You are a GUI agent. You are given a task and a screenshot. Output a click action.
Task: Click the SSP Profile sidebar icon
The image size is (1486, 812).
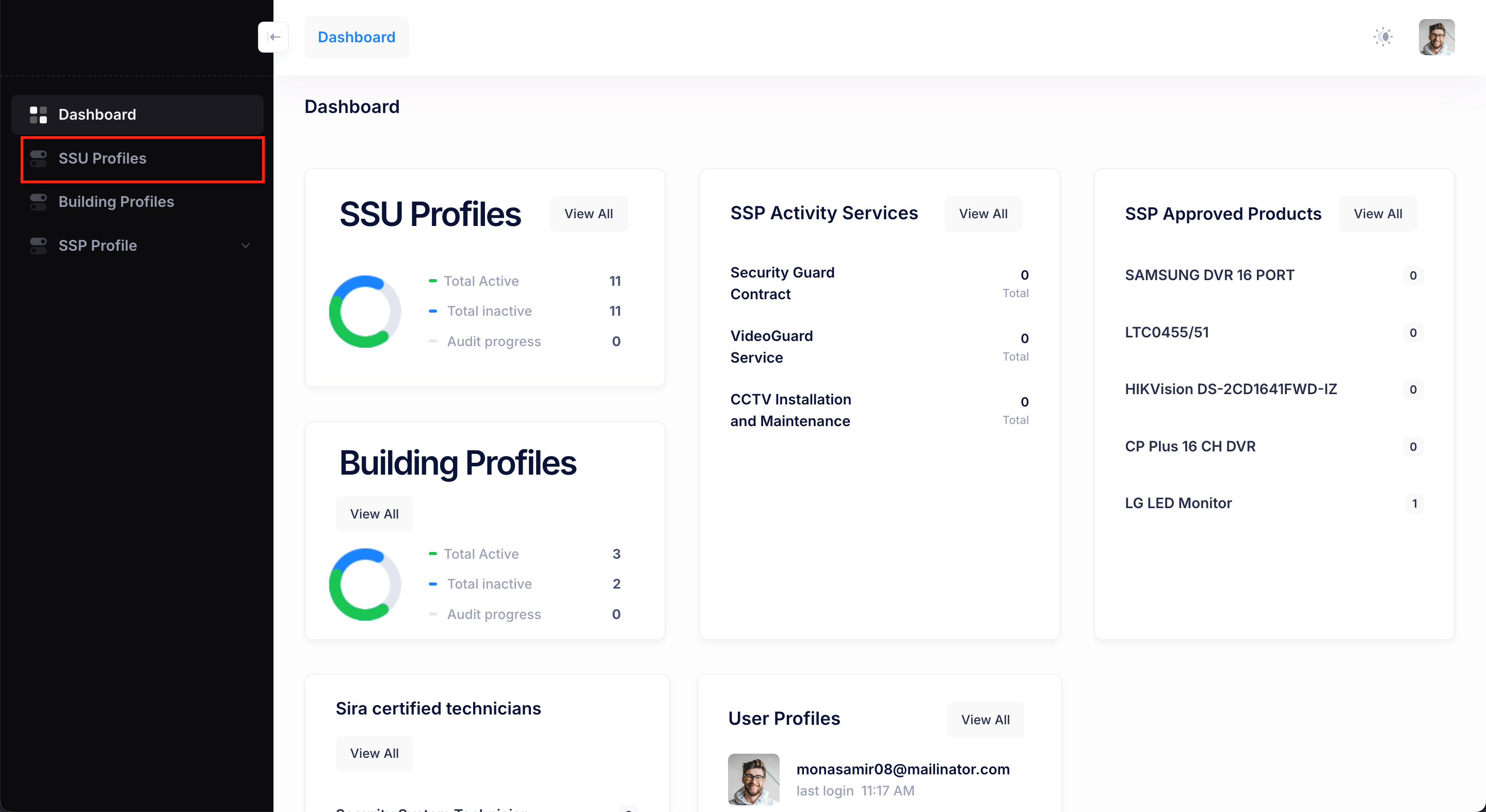coord(38,245)
